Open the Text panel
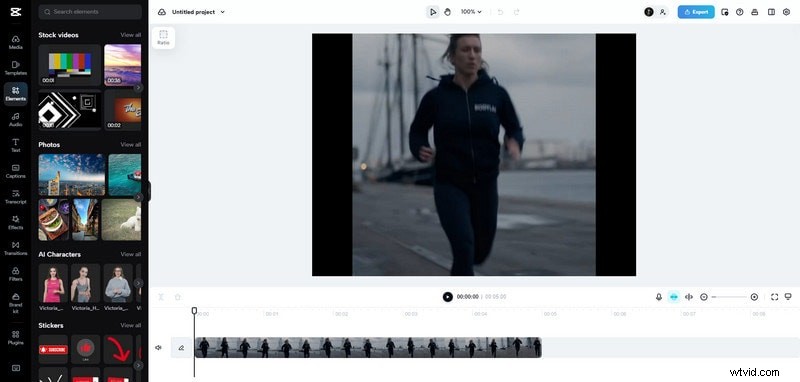 (15, 145)
